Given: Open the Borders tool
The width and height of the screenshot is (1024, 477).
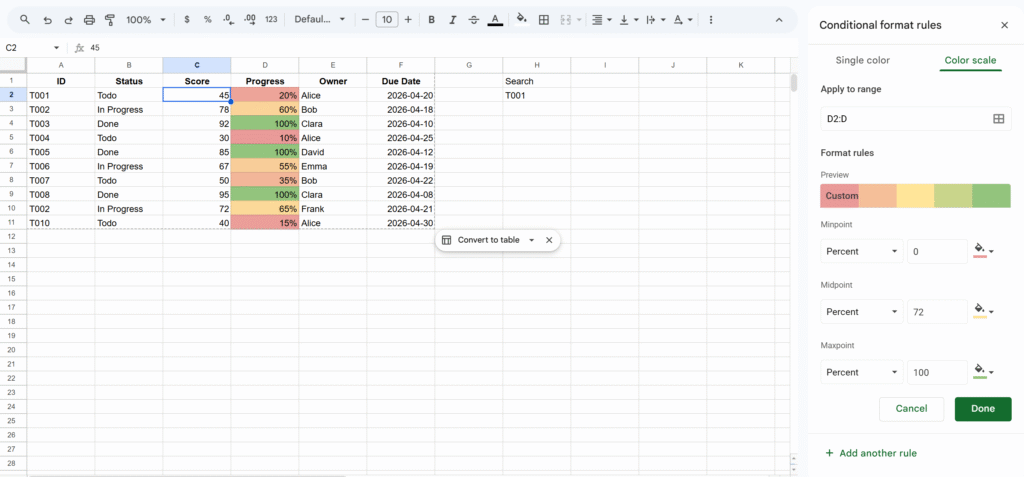Looking at the screenshot, I should (x=544, y=20).
